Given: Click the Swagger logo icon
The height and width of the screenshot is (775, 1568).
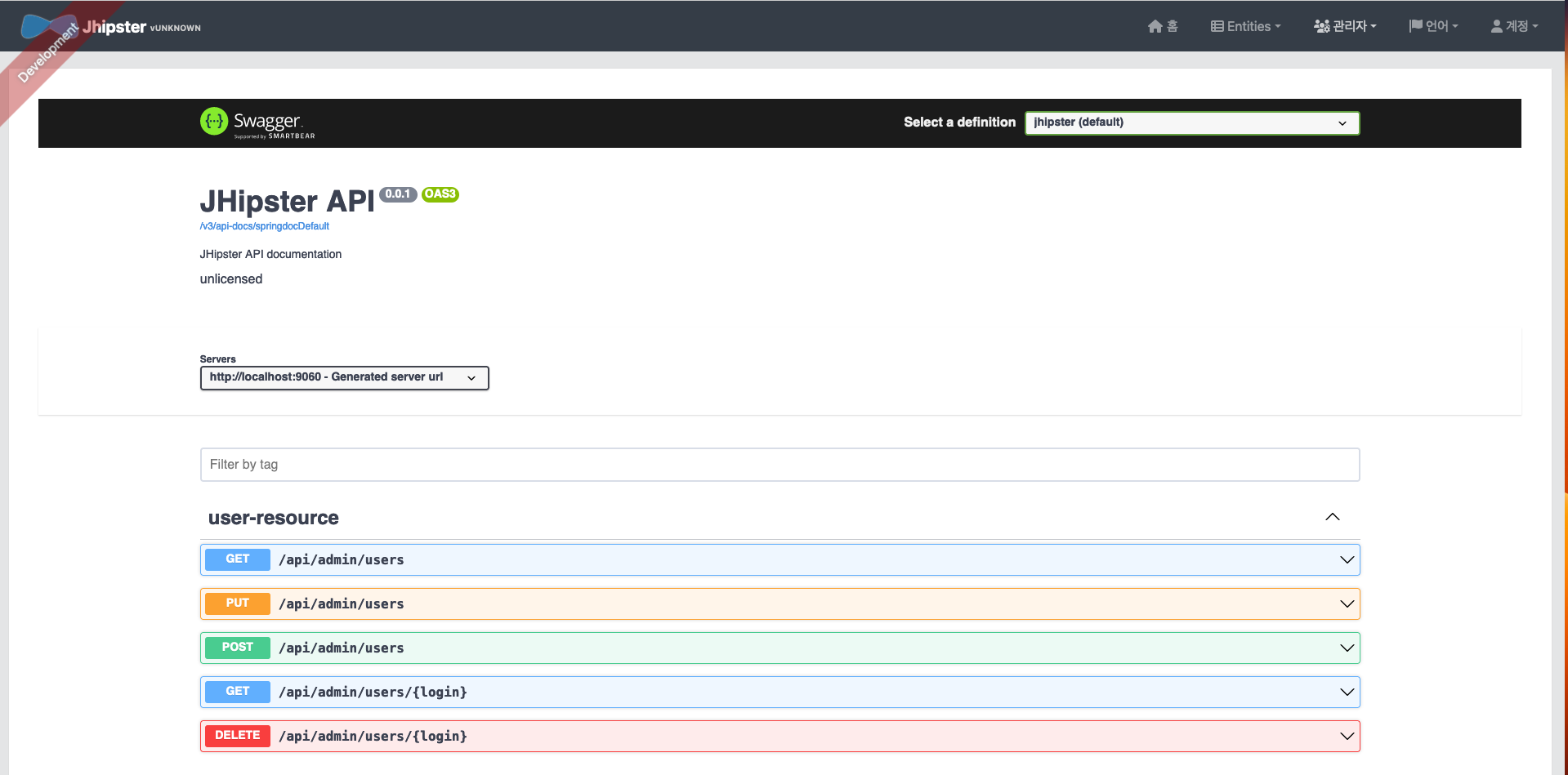Looking at the screenshot, I should coord(214,122).
